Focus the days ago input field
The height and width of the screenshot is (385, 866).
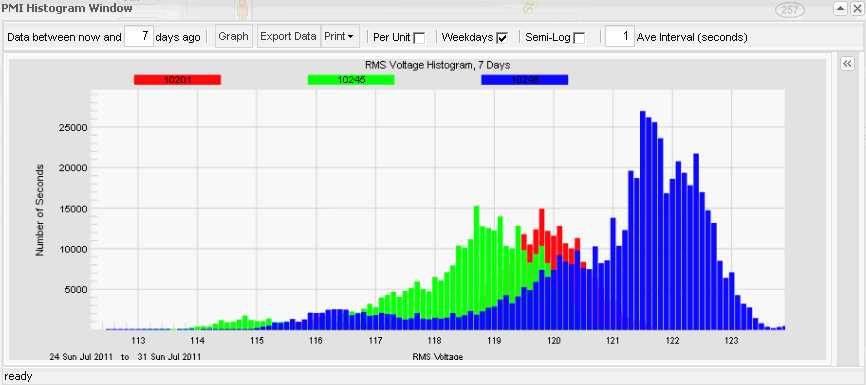[139, 37]
